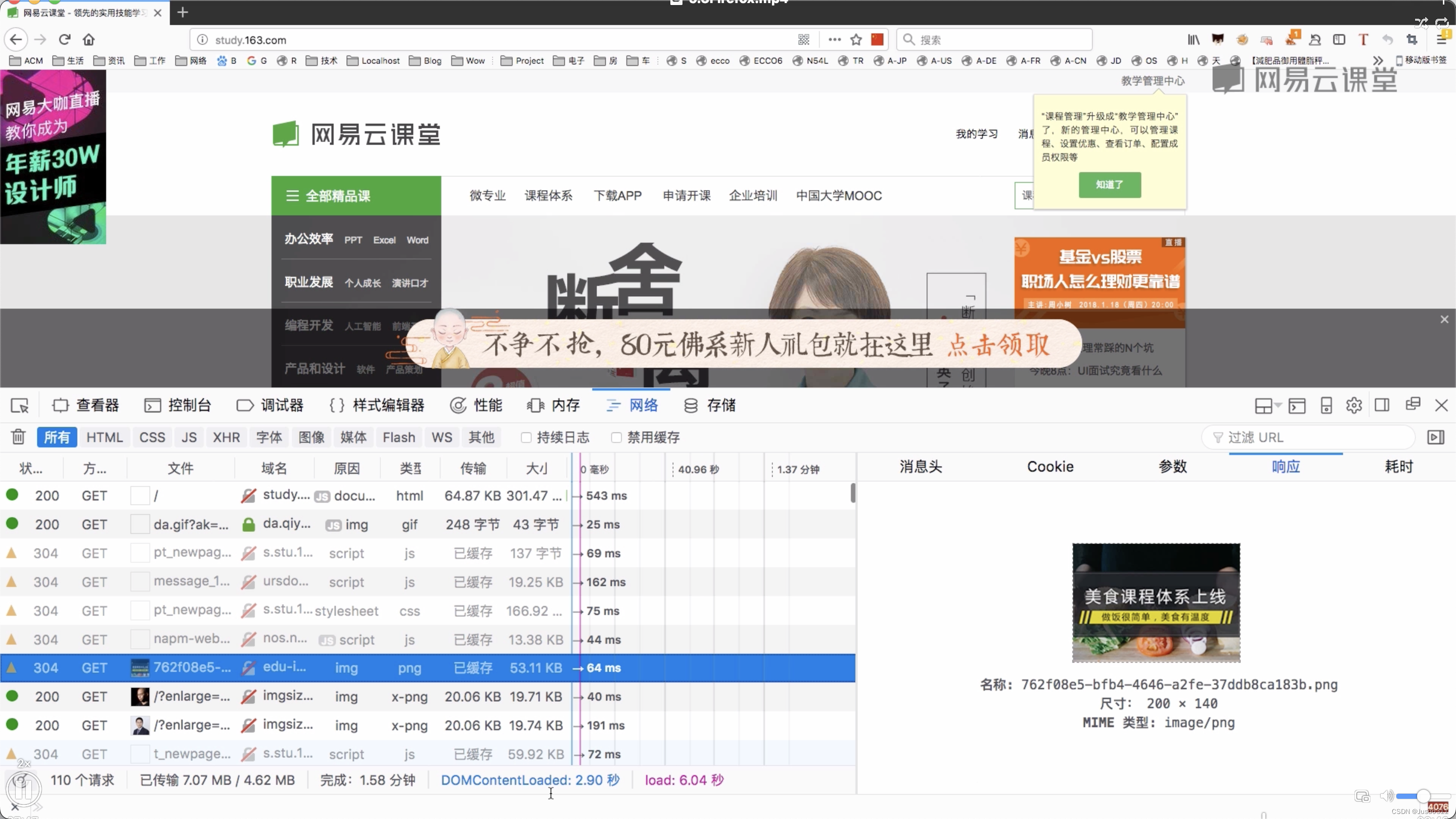This screenshot has width=1456, height=819.
Task: Open the devtools frame selector dropdown
Action: pyautogui.click(x=1268, y=405)
